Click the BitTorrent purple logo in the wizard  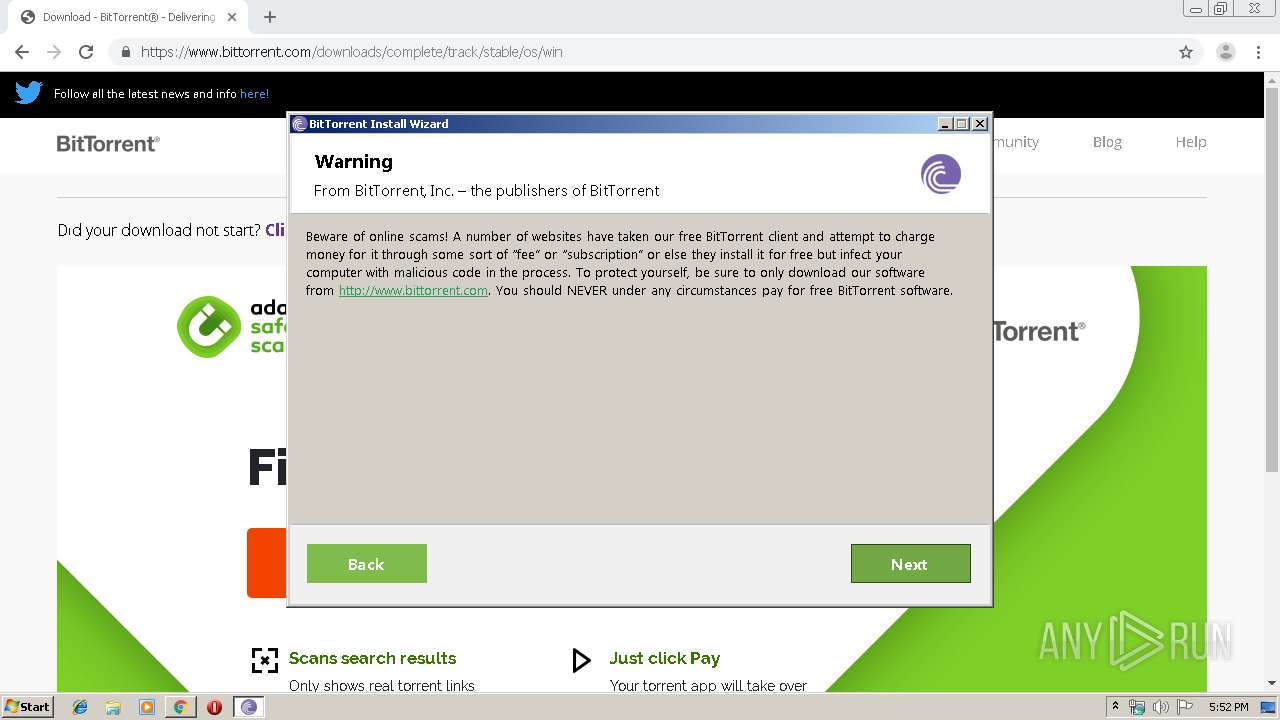point(940,174)
